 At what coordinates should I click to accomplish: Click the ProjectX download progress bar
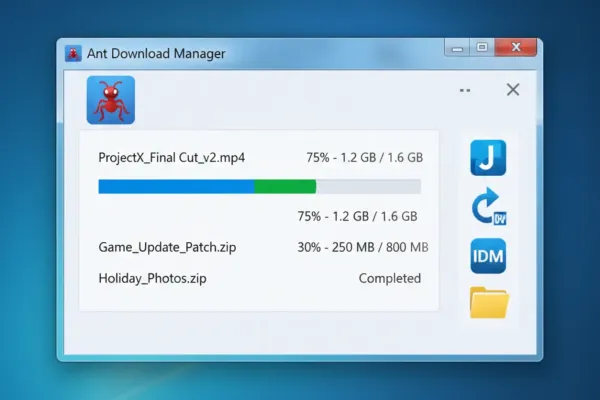pyautogui.click(x=259, y=186)
